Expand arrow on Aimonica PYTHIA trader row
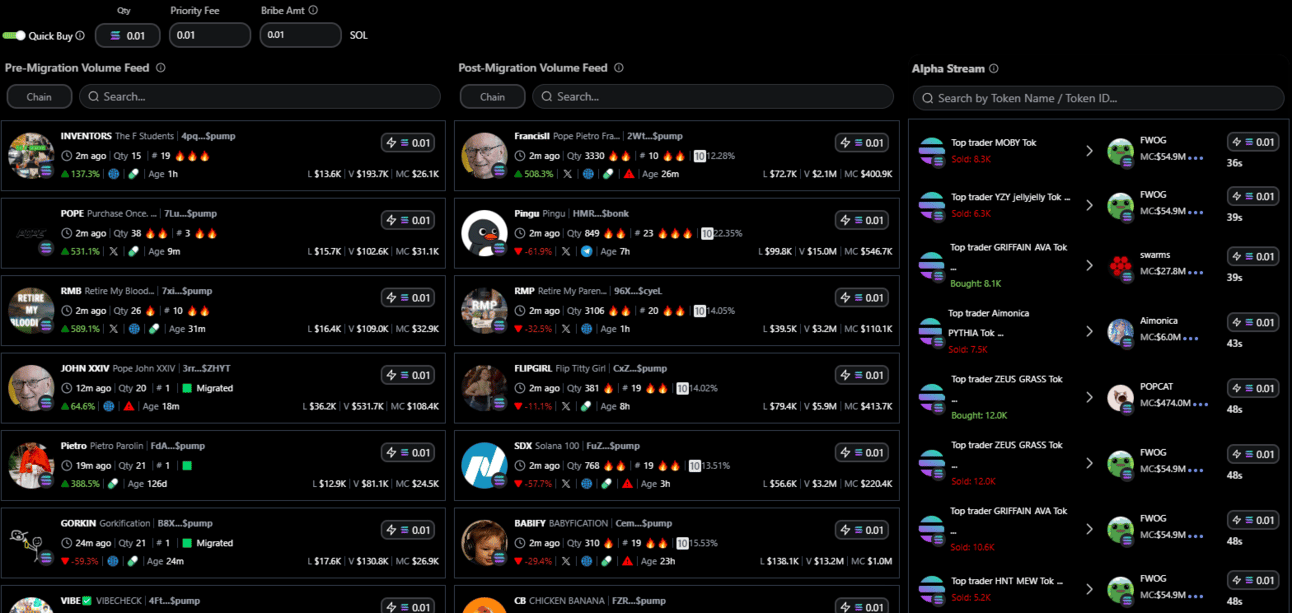The image size is (1292, 613). pyautogui.click(x=1090, y=331)
